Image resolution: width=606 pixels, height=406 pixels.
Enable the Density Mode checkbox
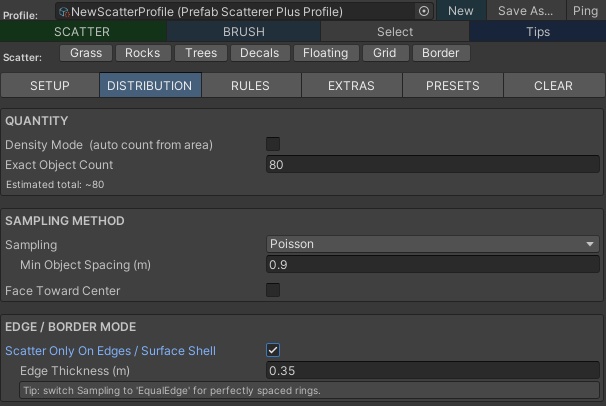[x=273, y=144]
